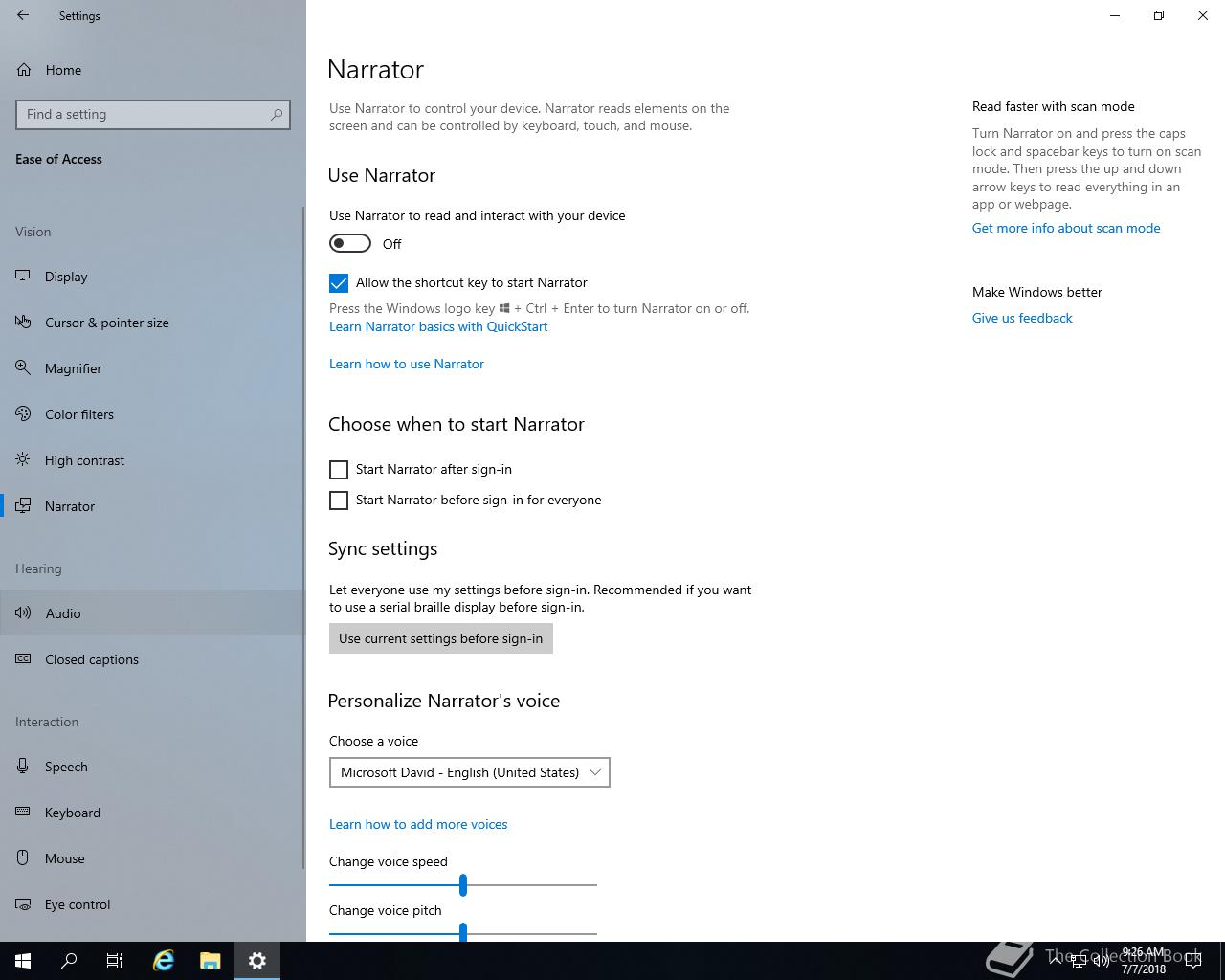1225x980 pixels.
Task: Click the search magnifier in Find a setting
Action: 277,115
